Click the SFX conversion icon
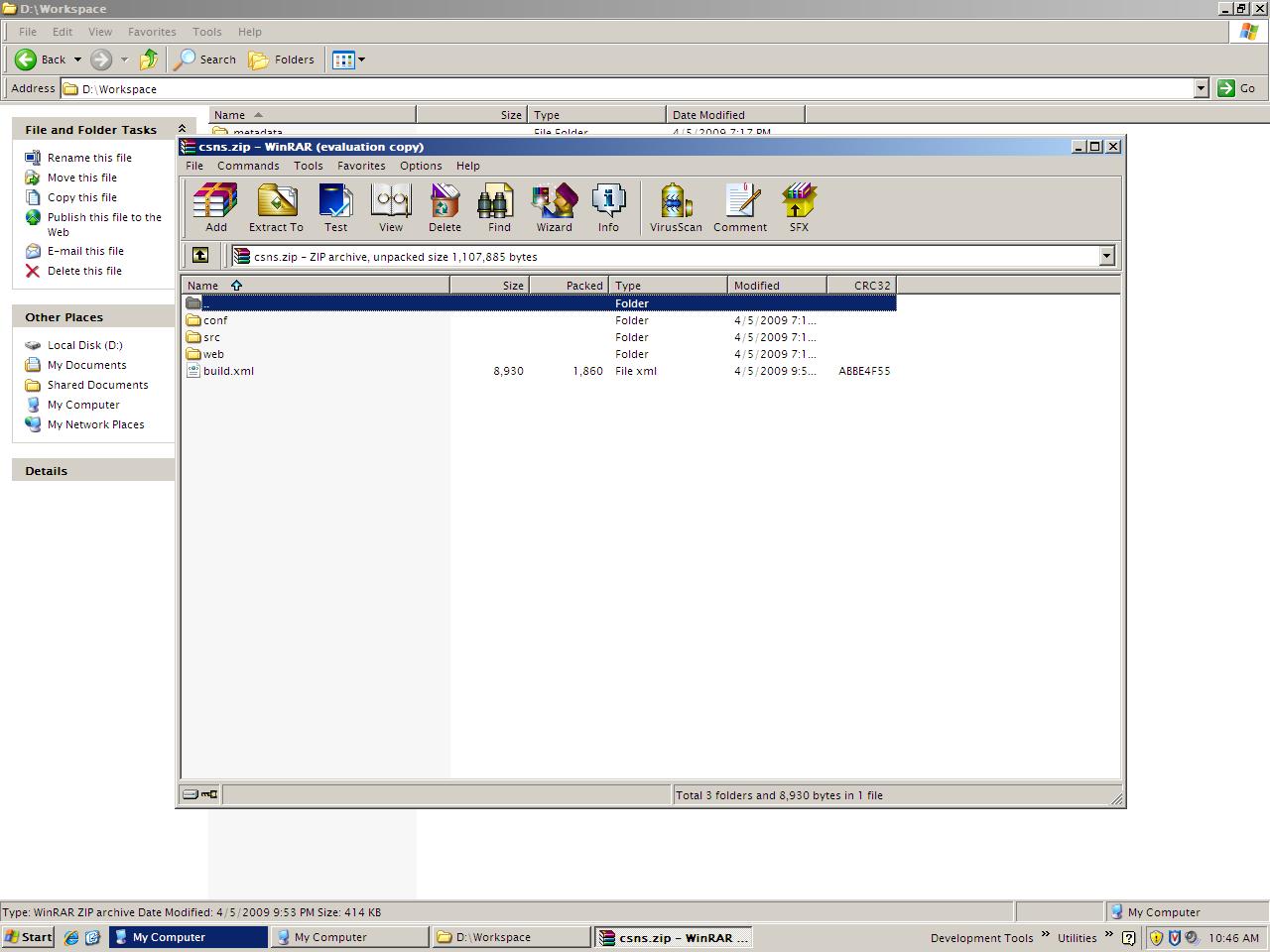Screen dimensions: 1270x952 pos(799,208)
